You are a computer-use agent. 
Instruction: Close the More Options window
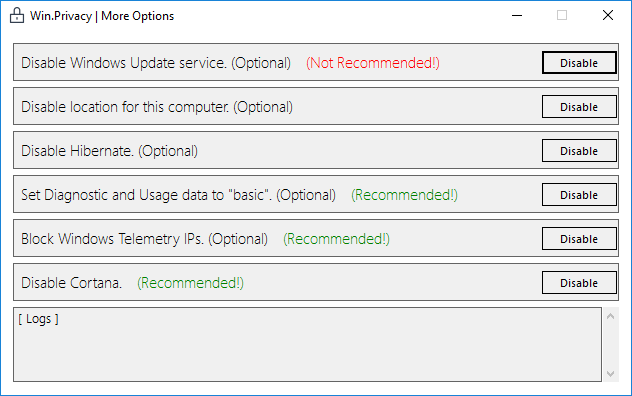point(608,16)
